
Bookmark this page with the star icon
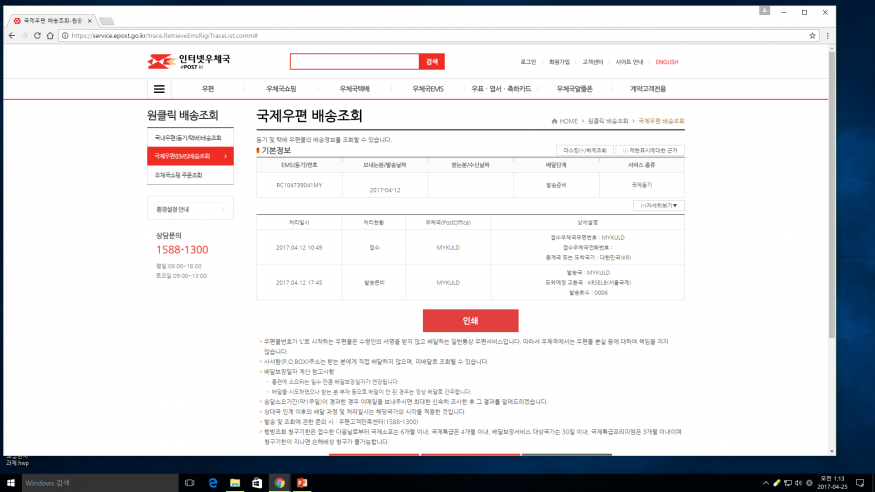[812, 35]
